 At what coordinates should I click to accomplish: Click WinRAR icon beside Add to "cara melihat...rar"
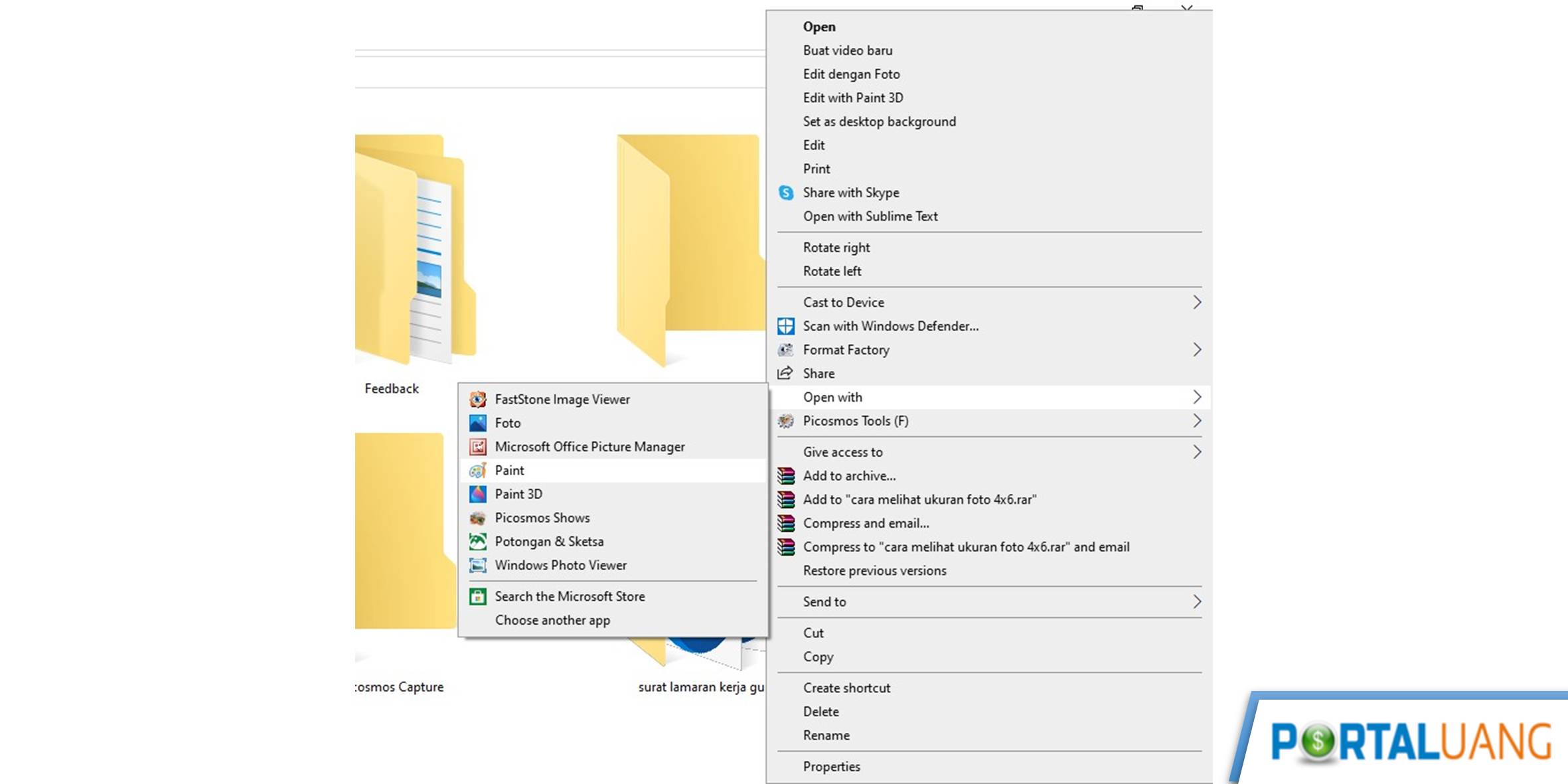coord(786,499)
